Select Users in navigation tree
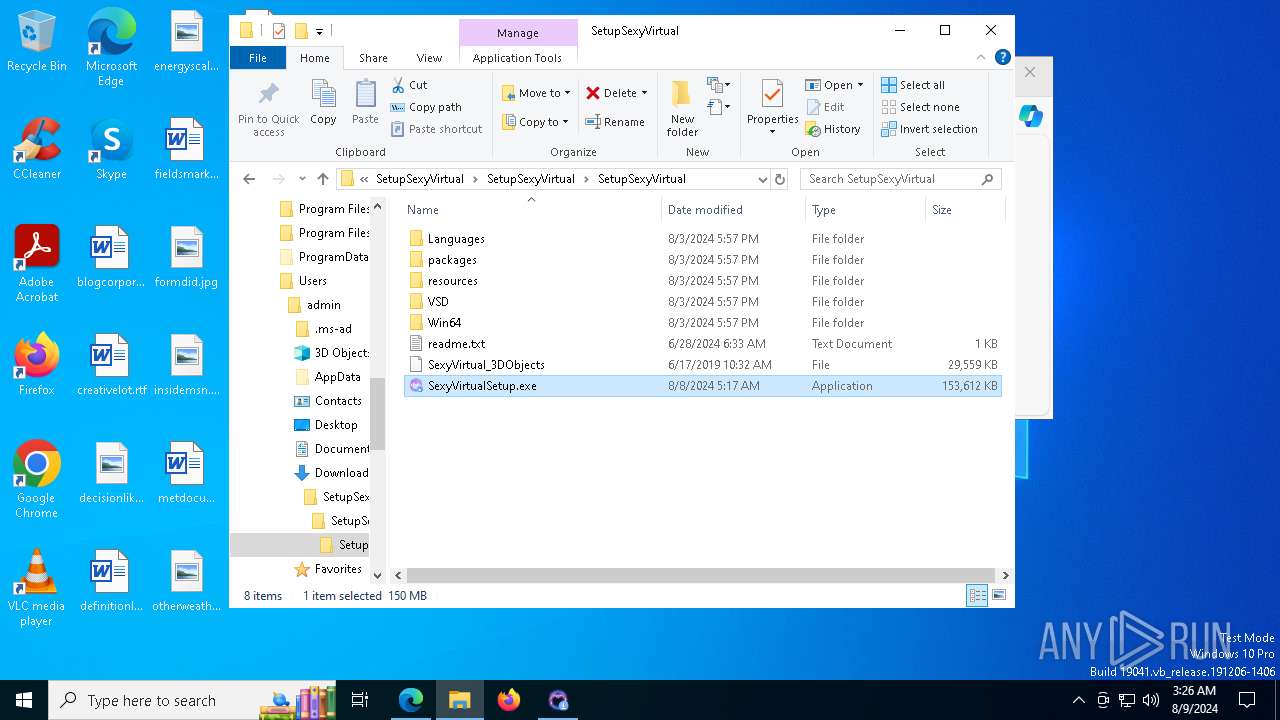 [x=312, y=281]
